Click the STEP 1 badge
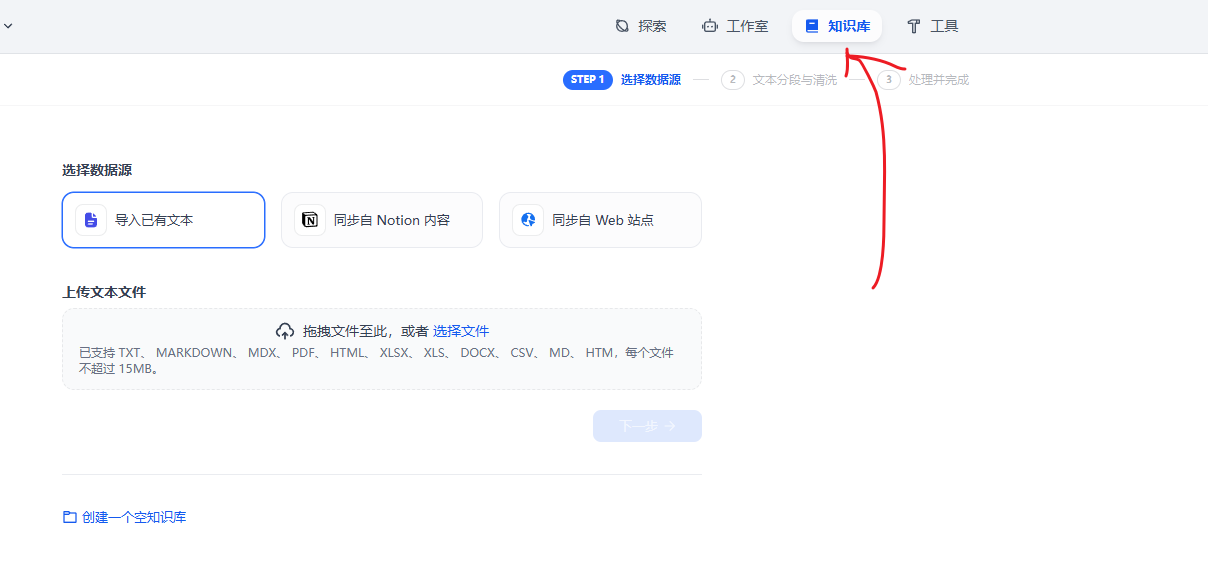Image resolution: width=1208 pixels, height=569 pixels. point(587,80)
